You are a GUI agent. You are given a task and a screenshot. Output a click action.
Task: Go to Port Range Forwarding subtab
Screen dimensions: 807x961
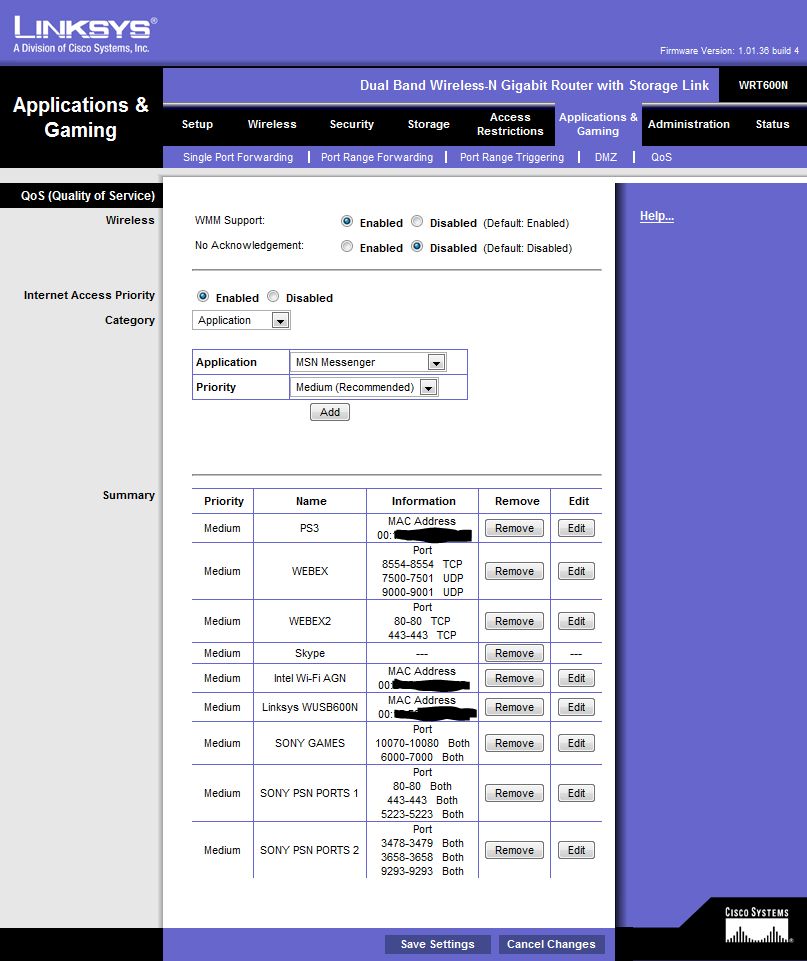coord(376,157)
